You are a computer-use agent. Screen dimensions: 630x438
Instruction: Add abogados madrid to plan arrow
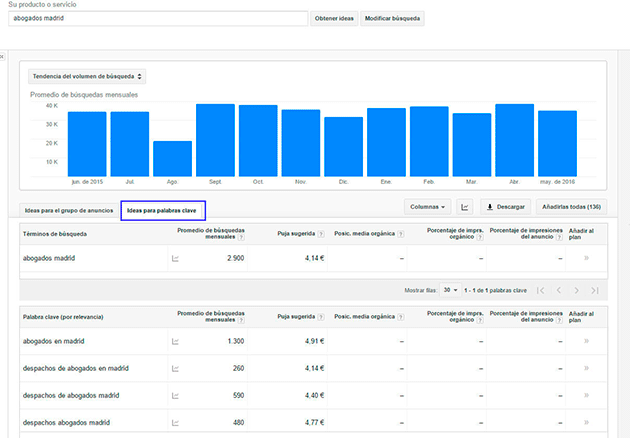click(586, 258)
